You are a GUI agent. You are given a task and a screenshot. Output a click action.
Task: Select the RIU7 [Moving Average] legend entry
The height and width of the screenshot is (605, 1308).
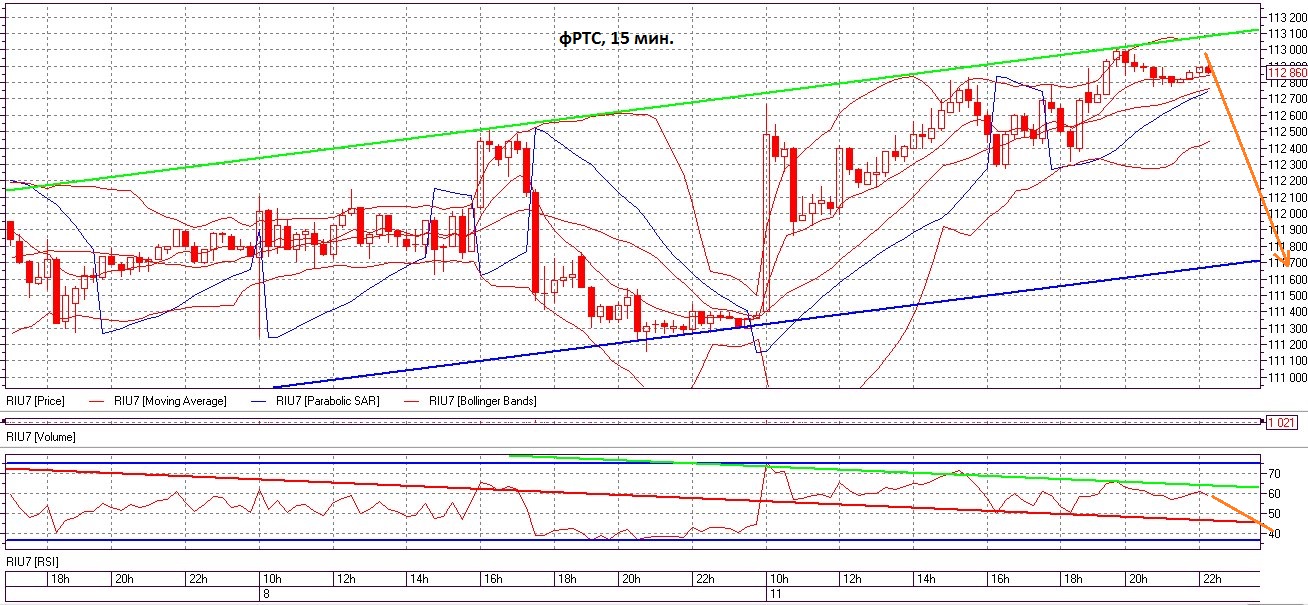point(168,401)
